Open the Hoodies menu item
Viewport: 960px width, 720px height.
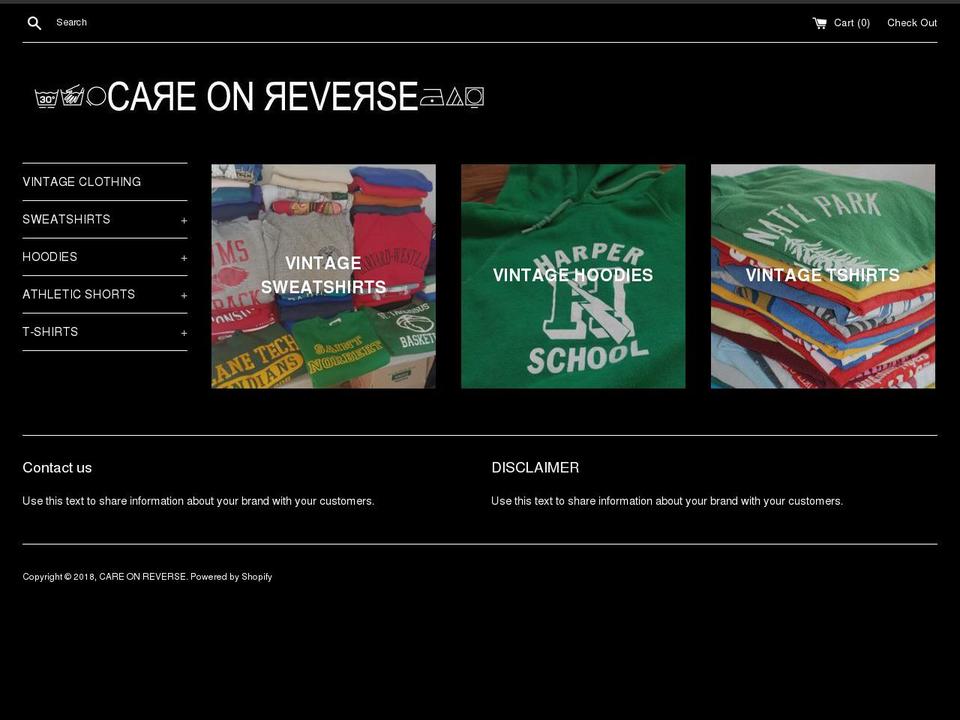pyautogui.click(x=50, y=257)
